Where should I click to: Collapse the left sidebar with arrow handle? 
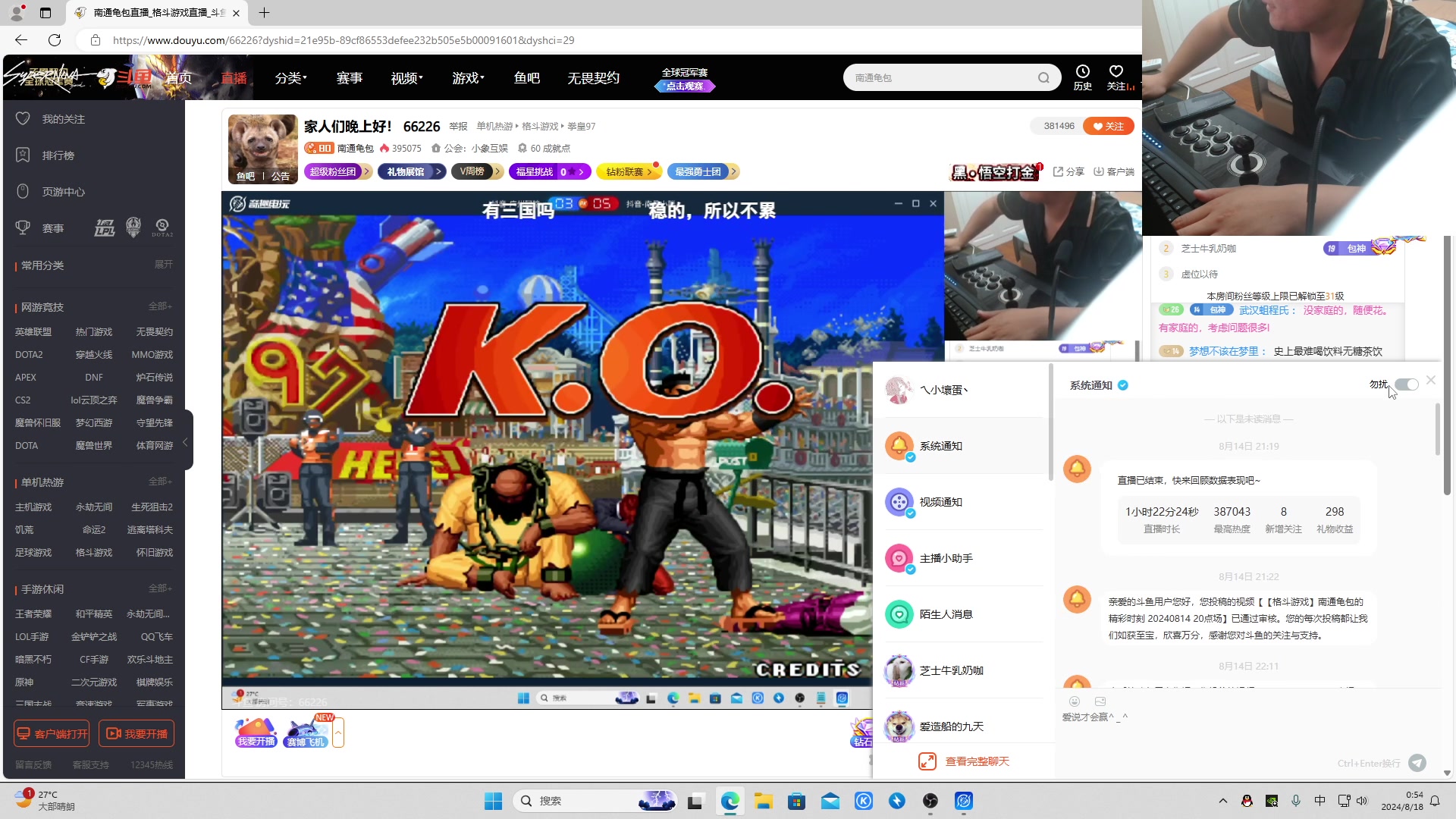(x=187, y=441)
